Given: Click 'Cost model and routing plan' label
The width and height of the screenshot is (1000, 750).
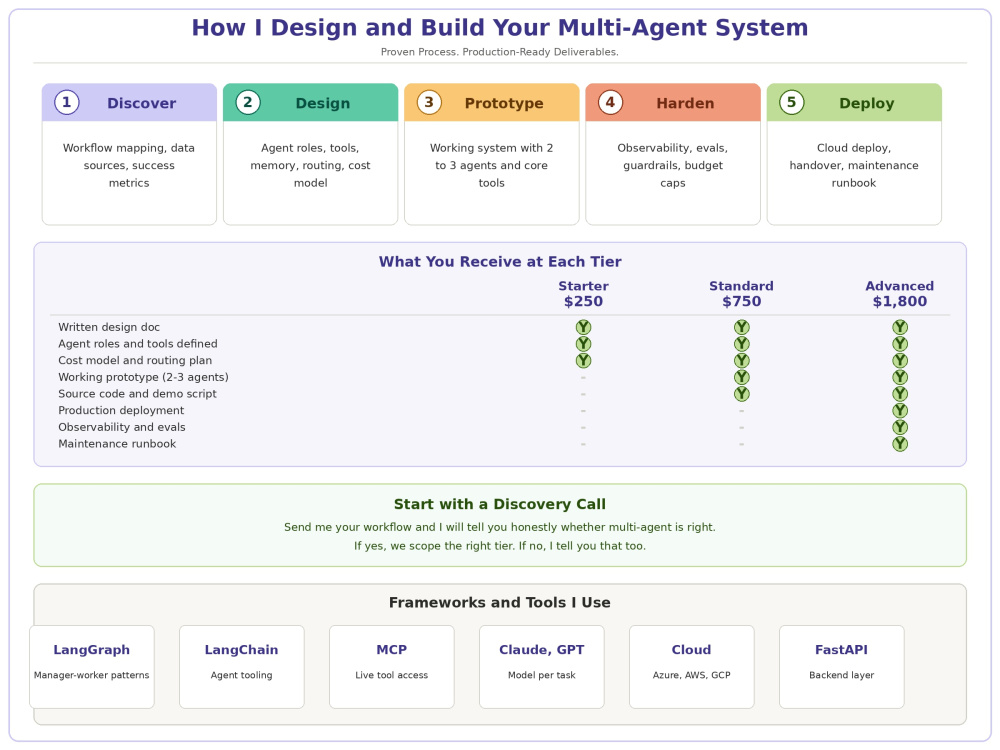Looking at the screenshot, I should [135, 360].
